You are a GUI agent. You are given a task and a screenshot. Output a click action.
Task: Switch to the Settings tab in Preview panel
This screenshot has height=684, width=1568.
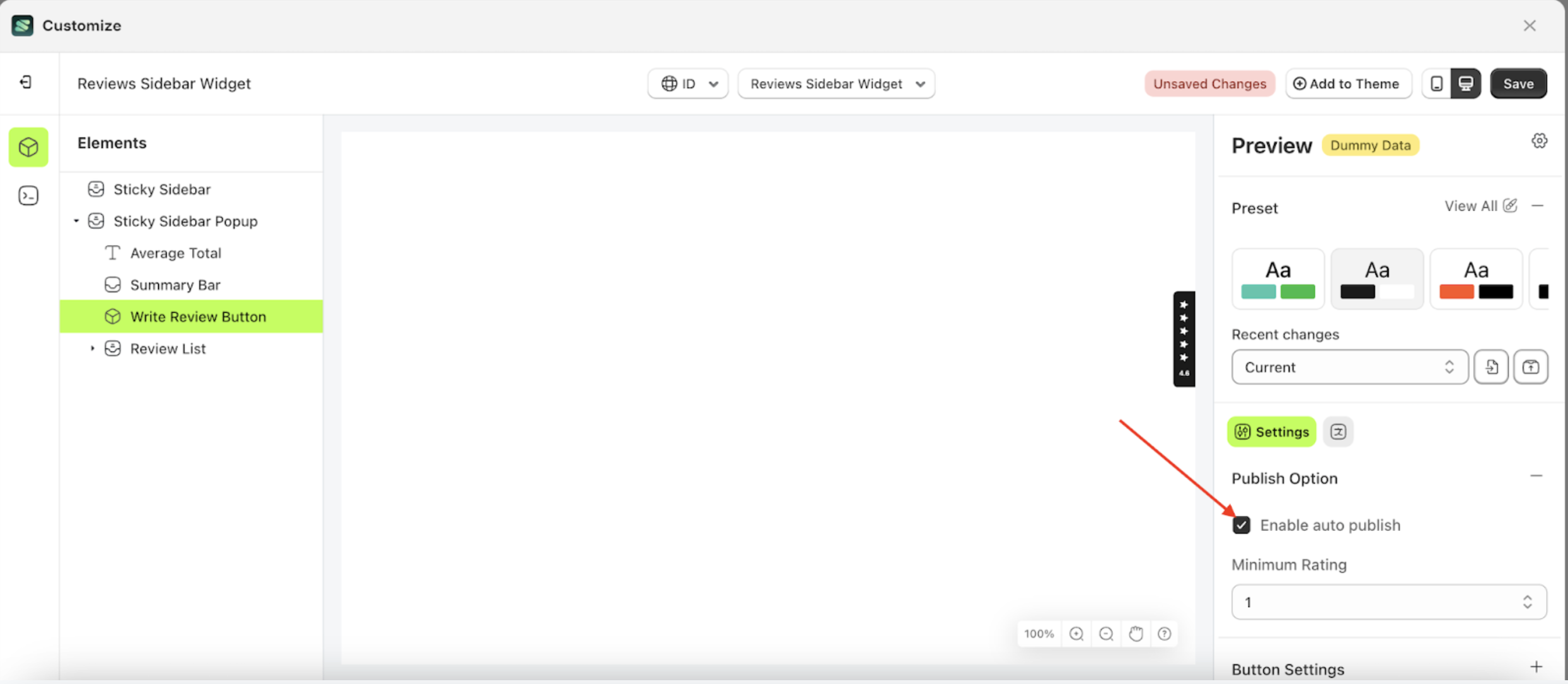[1271, 431]
